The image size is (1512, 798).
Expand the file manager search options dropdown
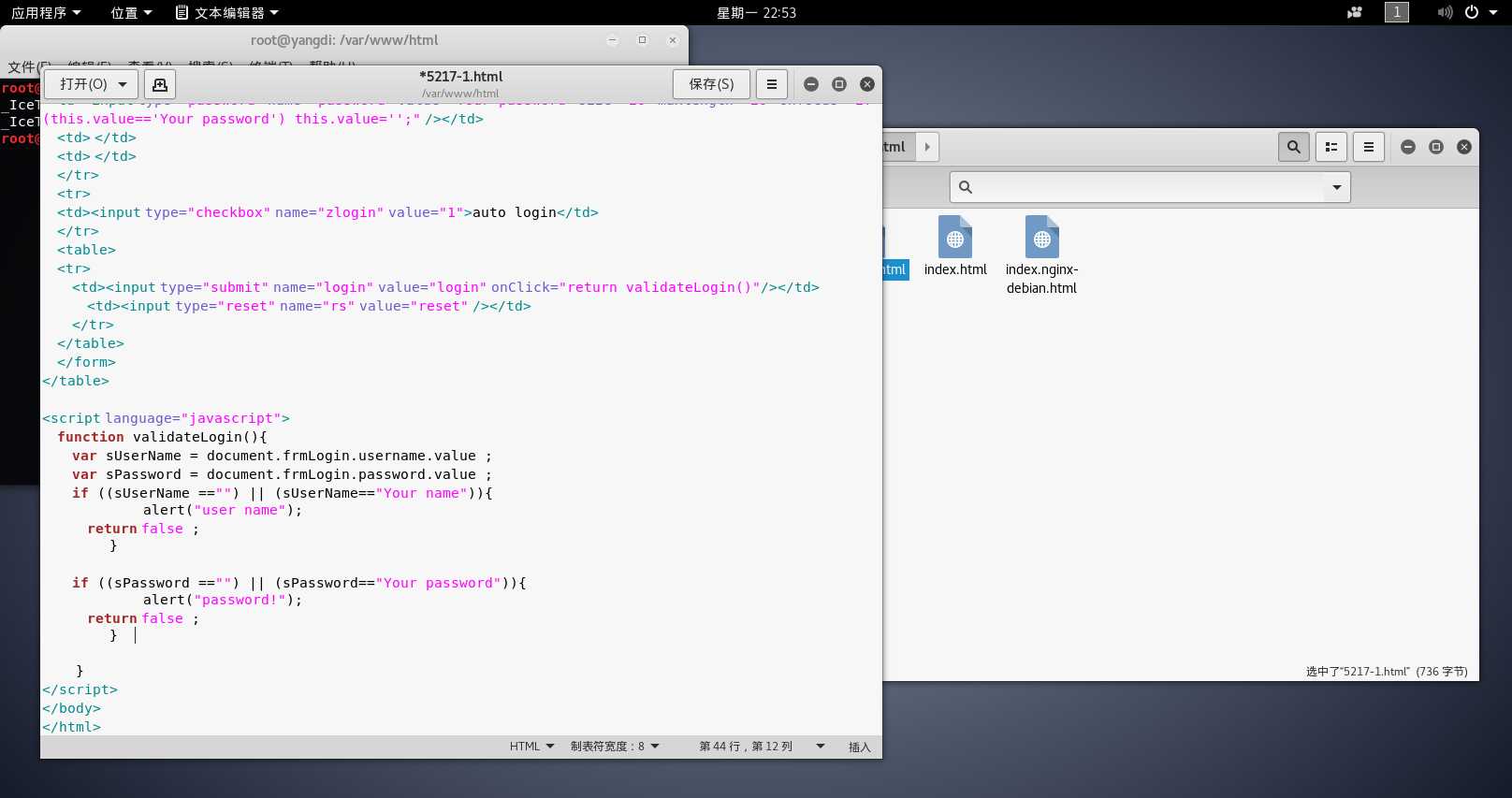[x=1337, y=187]
